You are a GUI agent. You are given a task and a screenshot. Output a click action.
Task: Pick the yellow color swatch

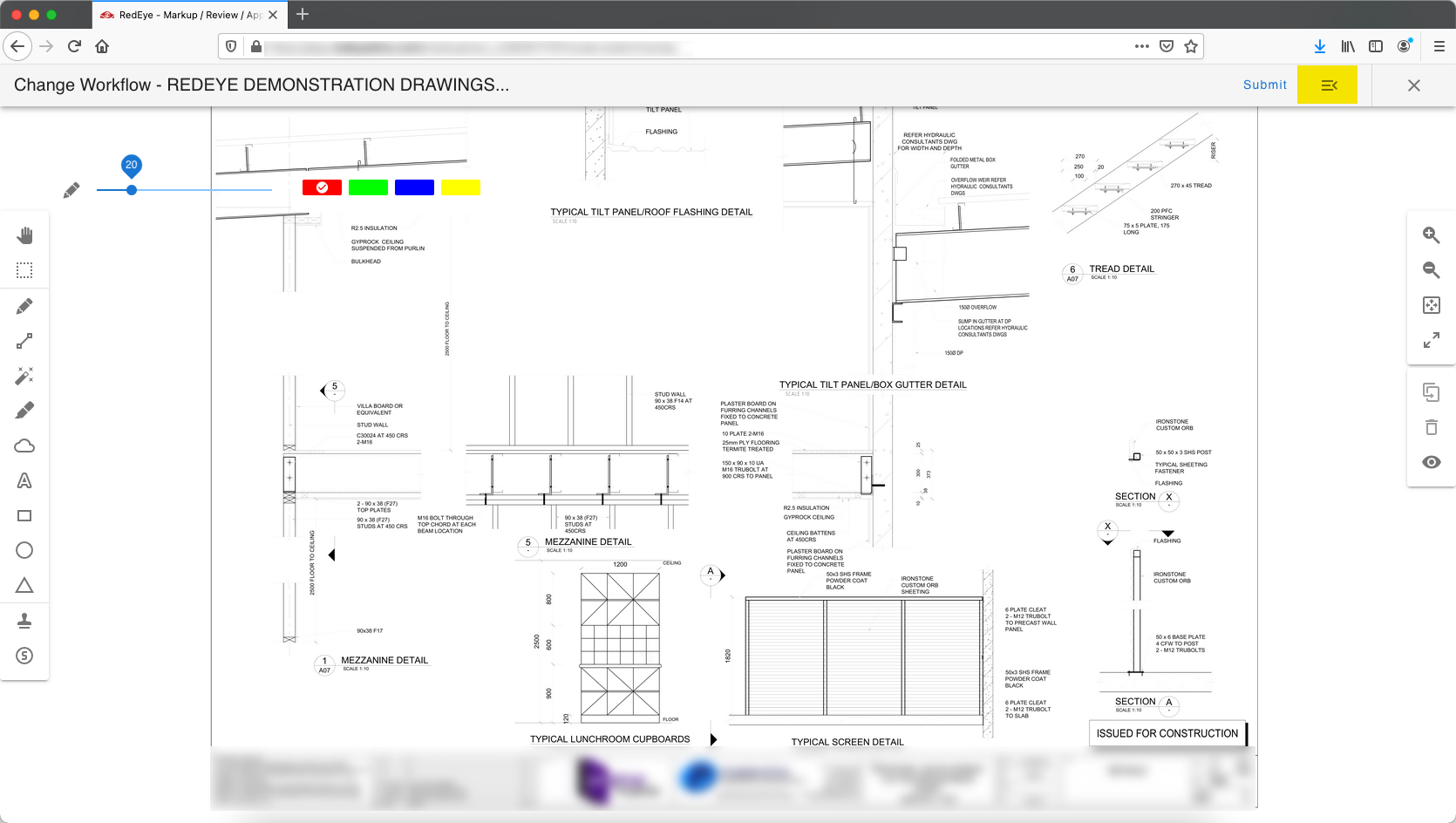coord(460,187)
